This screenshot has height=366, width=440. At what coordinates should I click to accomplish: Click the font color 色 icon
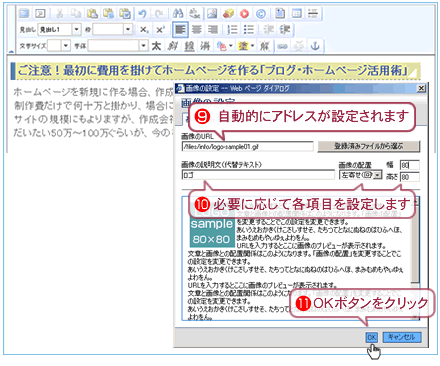pyautogui.click(x=221, y=46)
